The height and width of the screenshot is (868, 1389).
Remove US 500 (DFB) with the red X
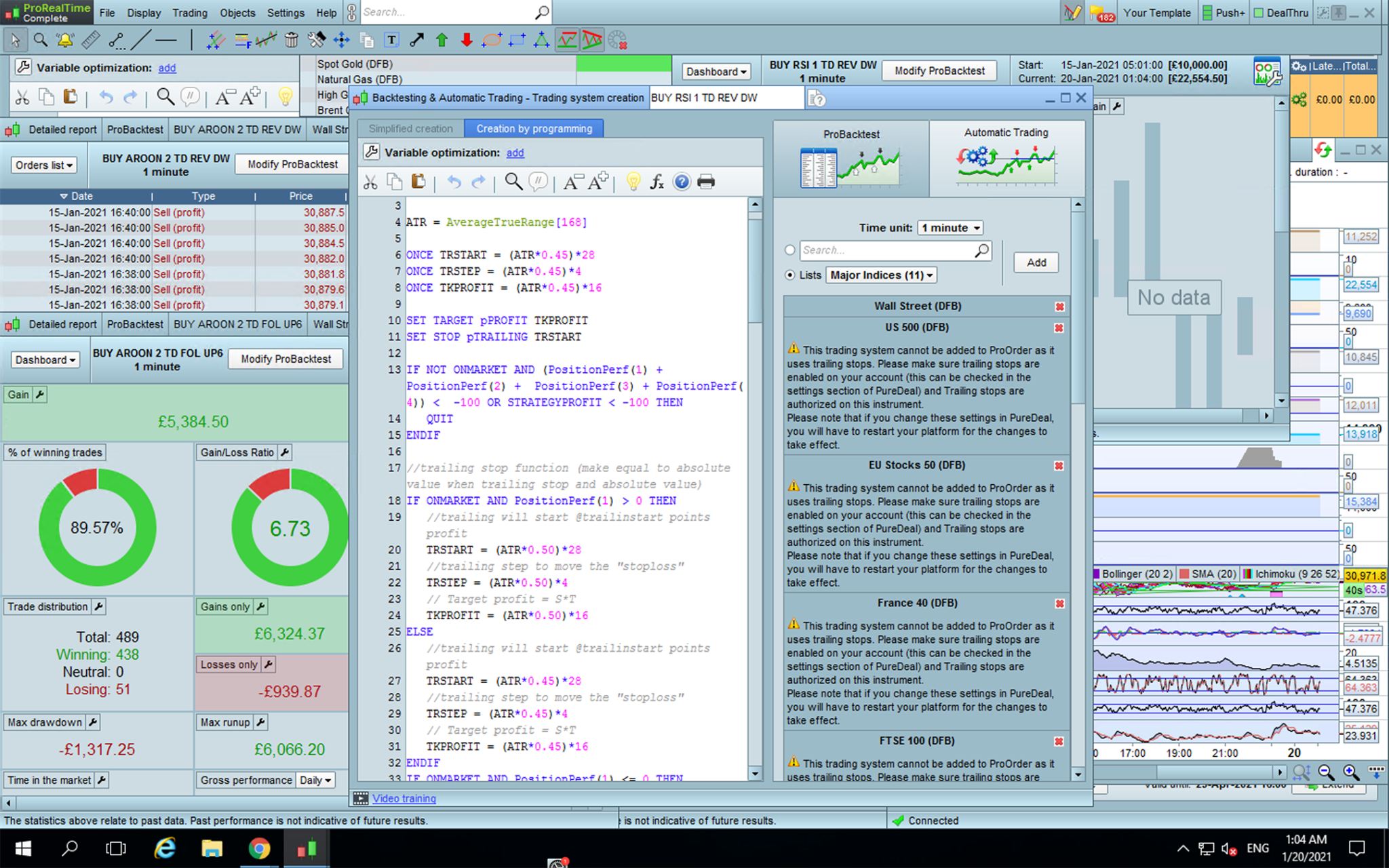pyautogui.click(x=1059, y=328)
